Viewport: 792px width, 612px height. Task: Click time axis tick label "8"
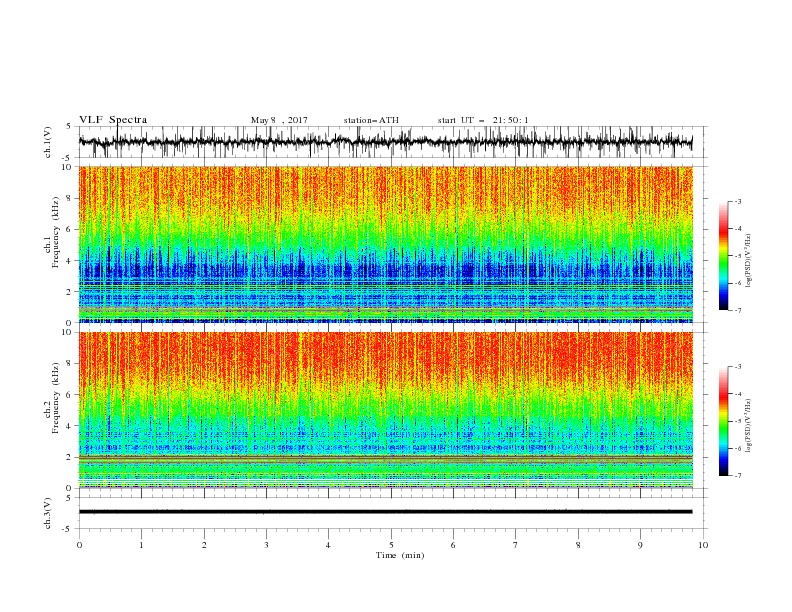pyautogui.click(x=578, y=545)
